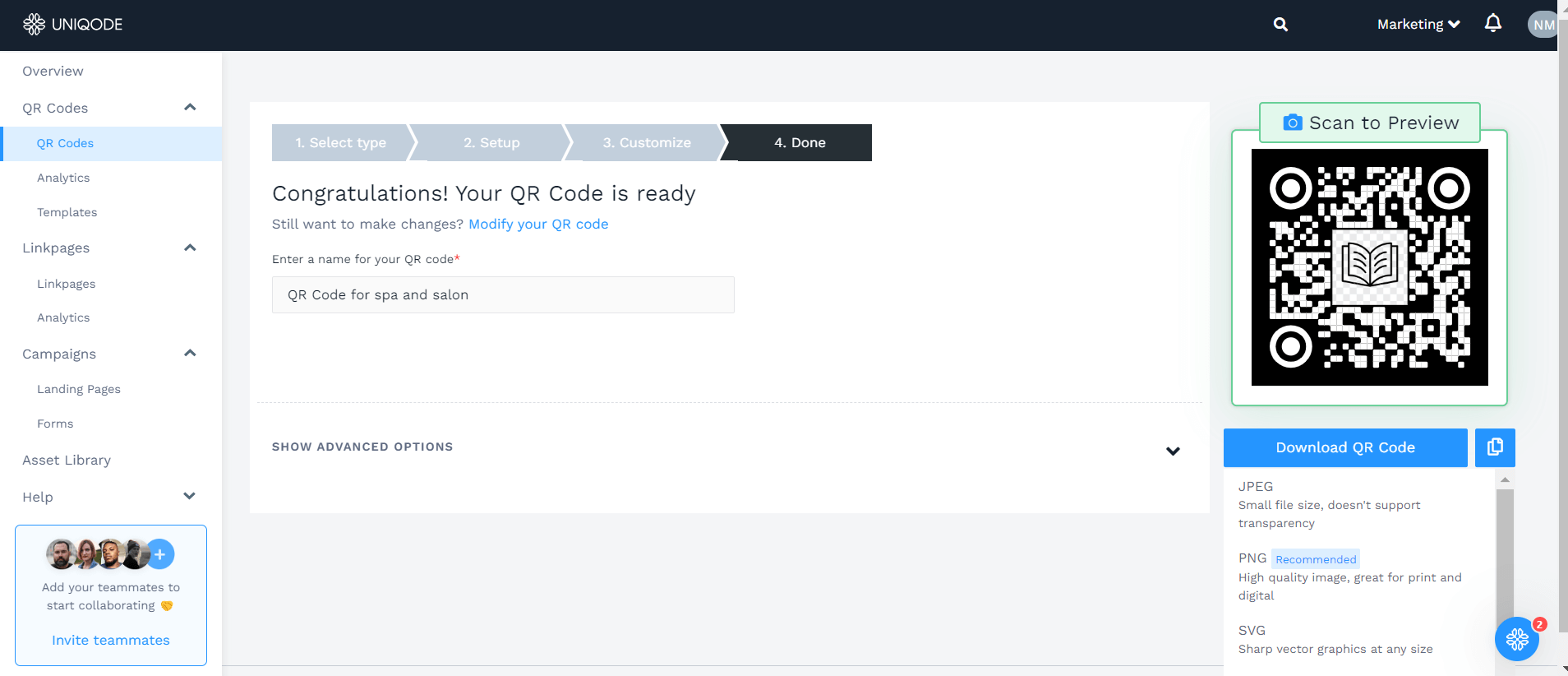The width and height of the screenshot is (1568, 676).
Task: Copy QR code using the copy icon
Action: pos(1495,447)
